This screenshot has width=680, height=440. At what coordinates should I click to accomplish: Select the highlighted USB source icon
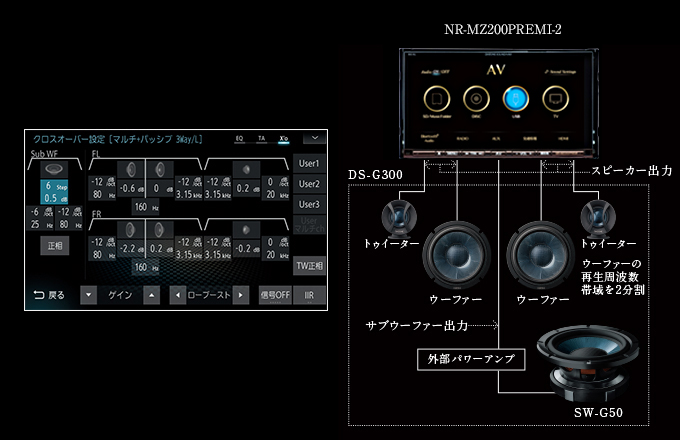pos(514,98)
